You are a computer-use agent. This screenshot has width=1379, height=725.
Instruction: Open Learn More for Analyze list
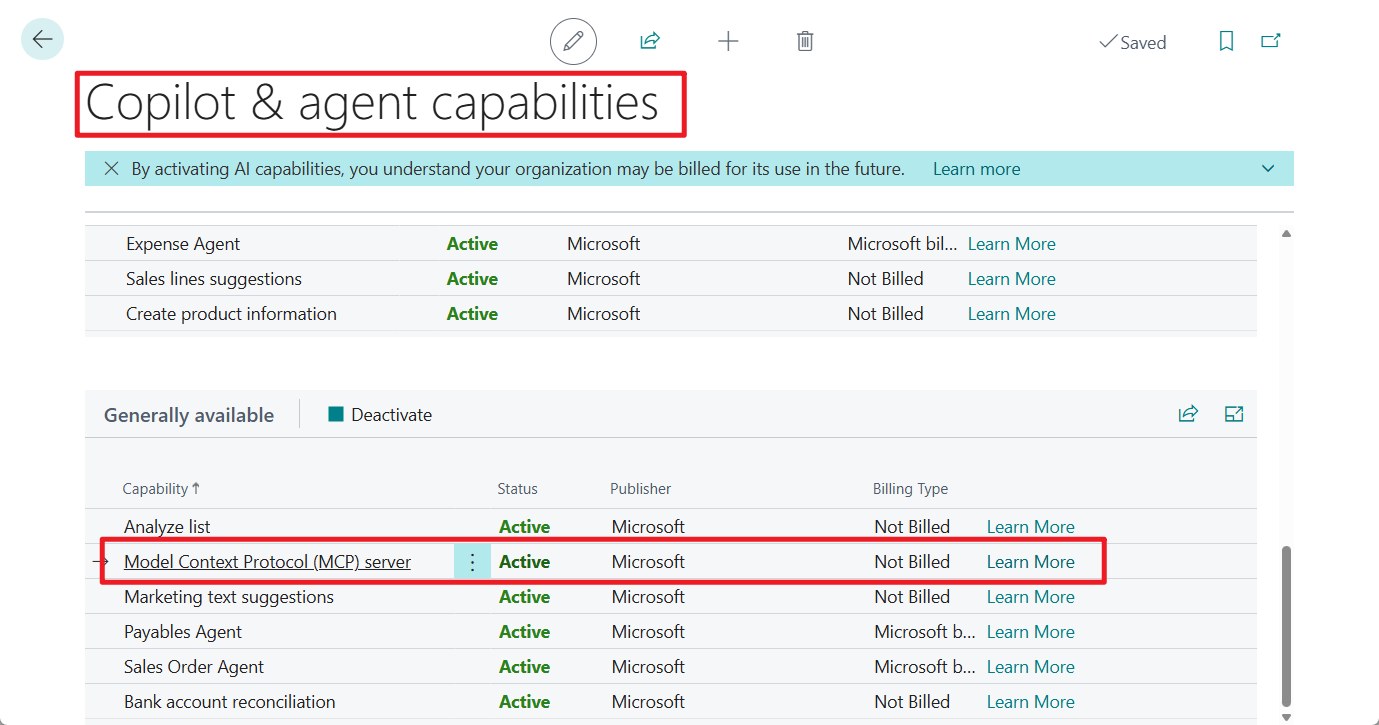(1030, 527)
